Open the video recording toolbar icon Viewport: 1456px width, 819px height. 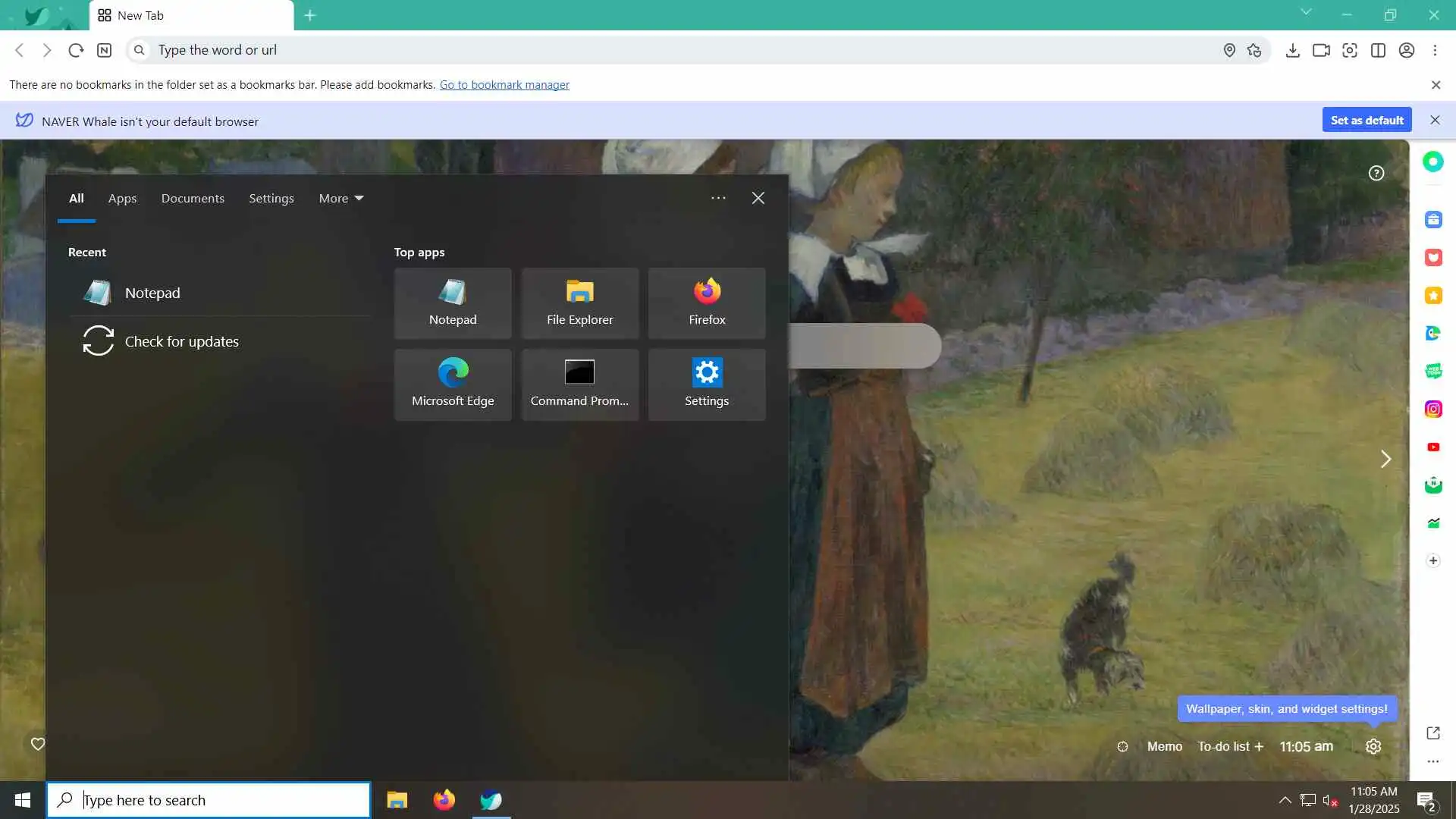(1321, 50)
